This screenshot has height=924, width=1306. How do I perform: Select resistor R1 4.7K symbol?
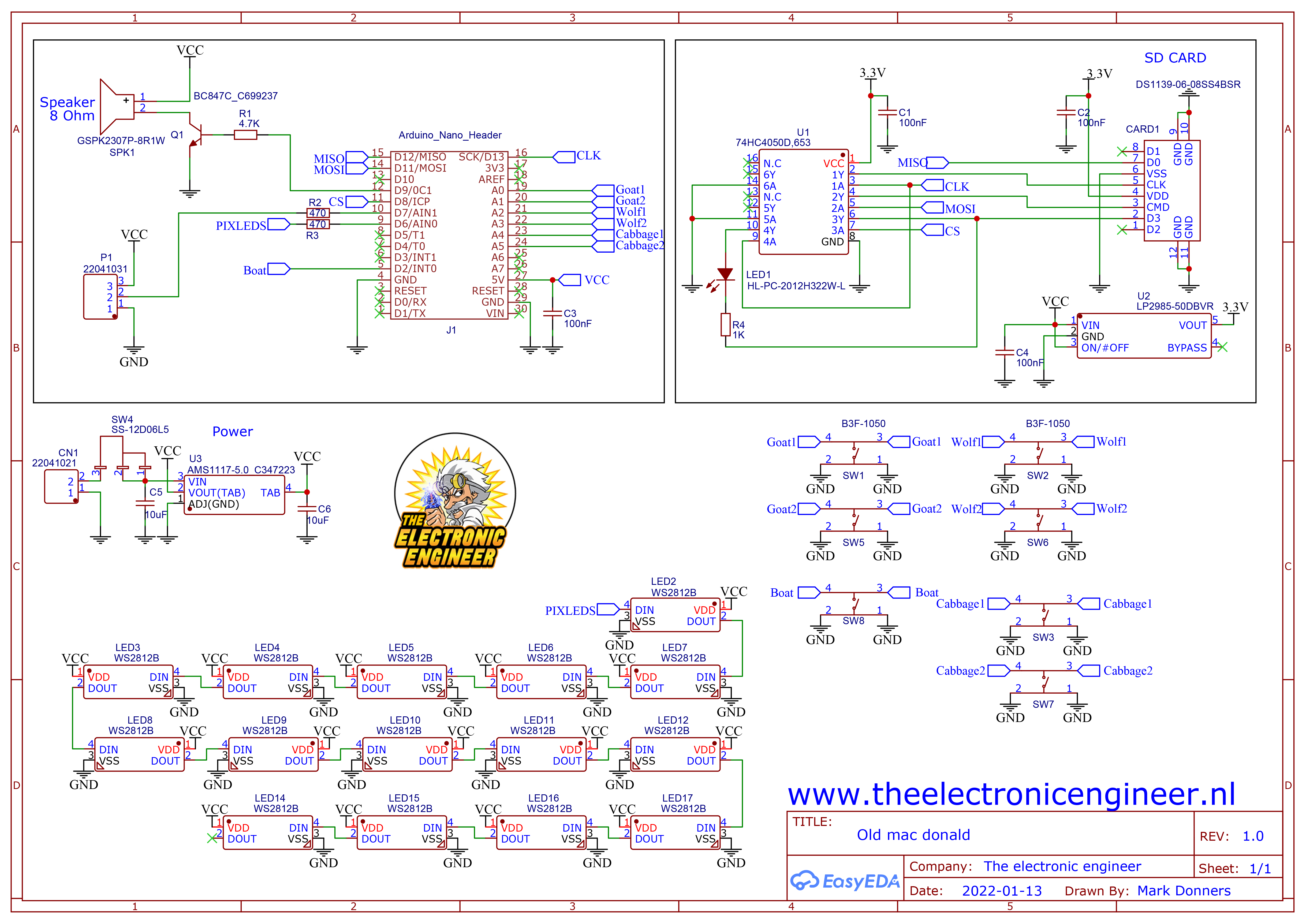coord(245,135)
